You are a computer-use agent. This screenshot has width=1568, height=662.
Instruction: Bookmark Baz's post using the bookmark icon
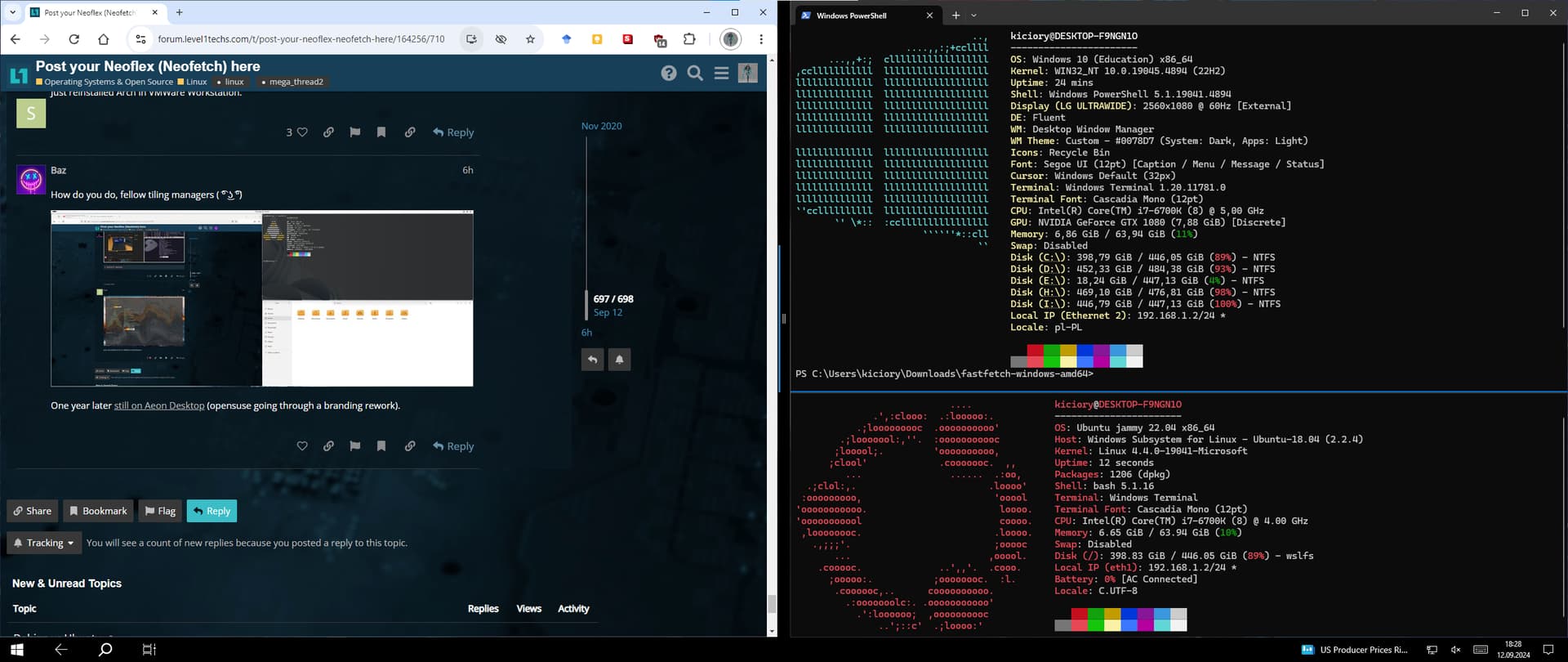(381, 446)
